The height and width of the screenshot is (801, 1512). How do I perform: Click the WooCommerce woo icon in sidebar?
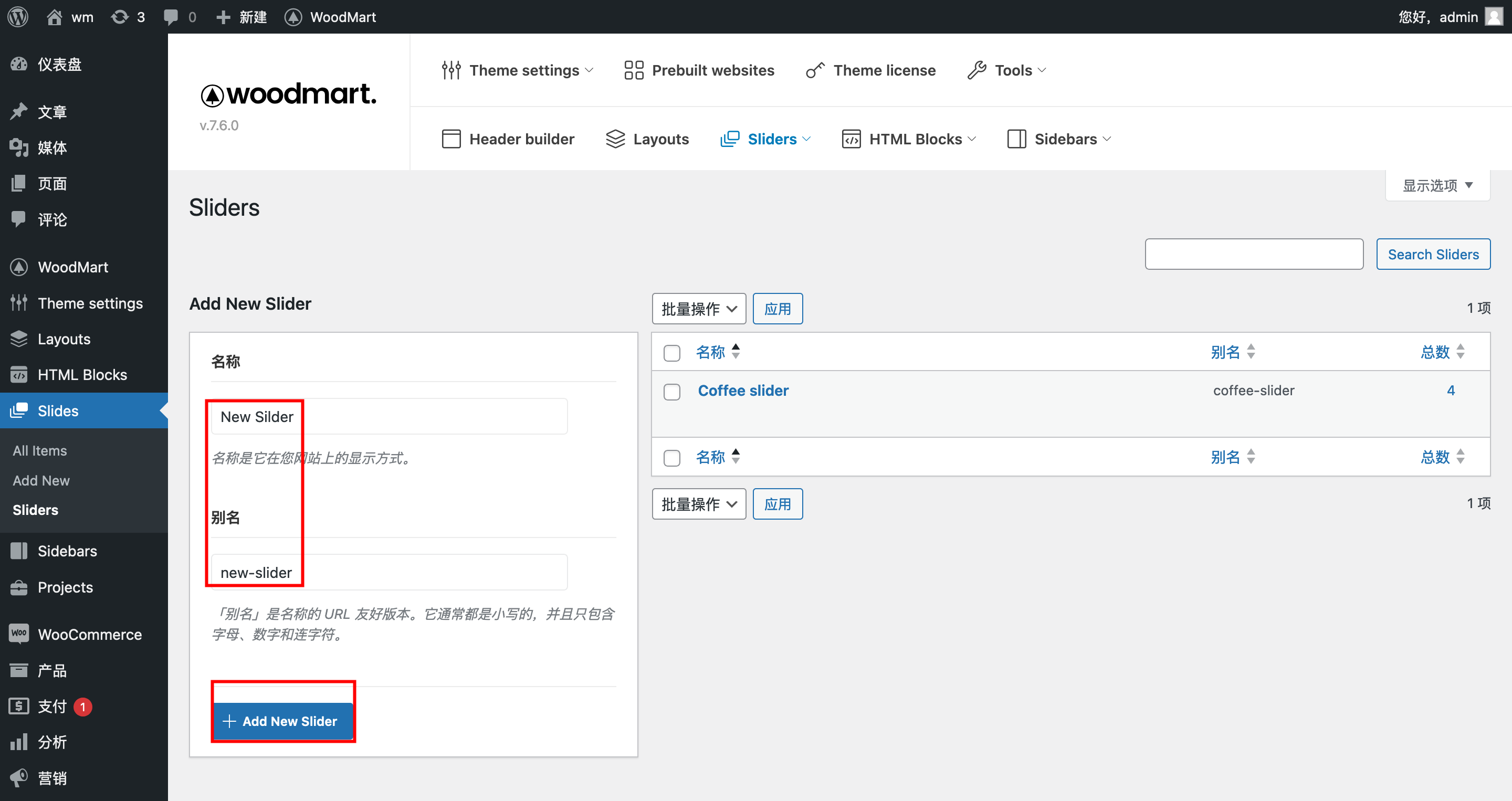19,634
